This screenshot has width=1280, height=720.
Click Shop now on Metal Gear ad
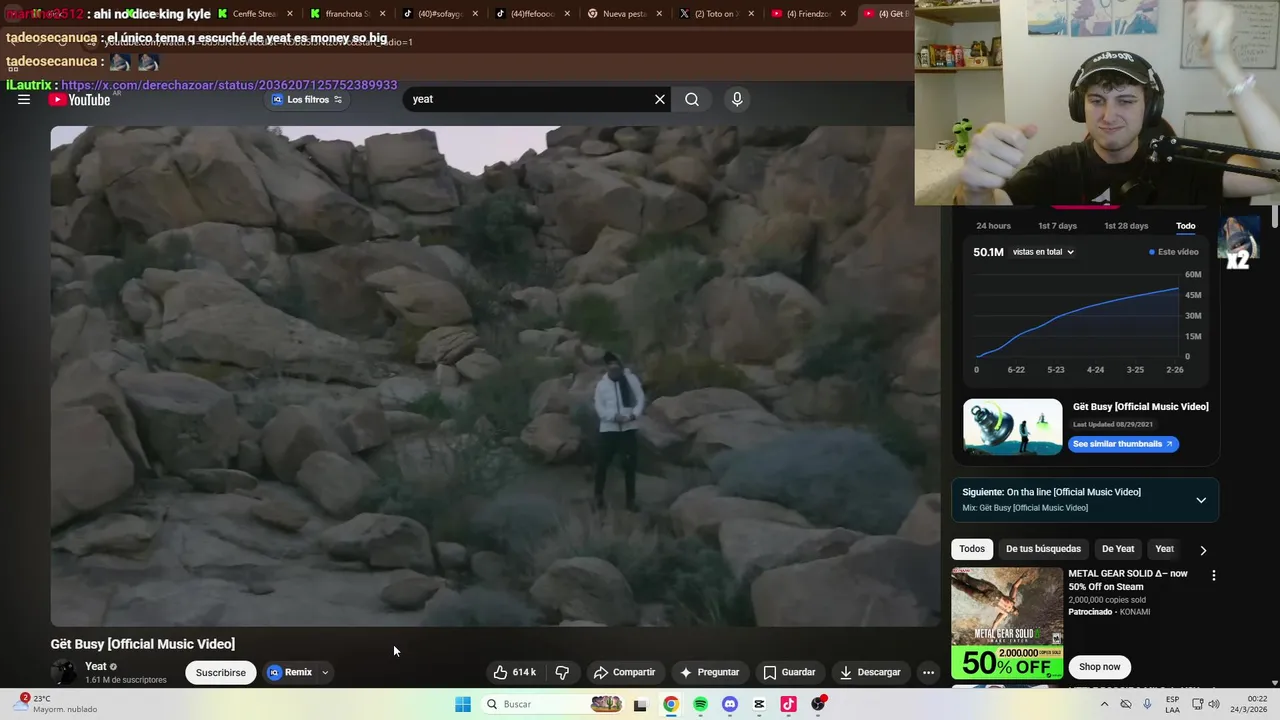click(1099, 667)
